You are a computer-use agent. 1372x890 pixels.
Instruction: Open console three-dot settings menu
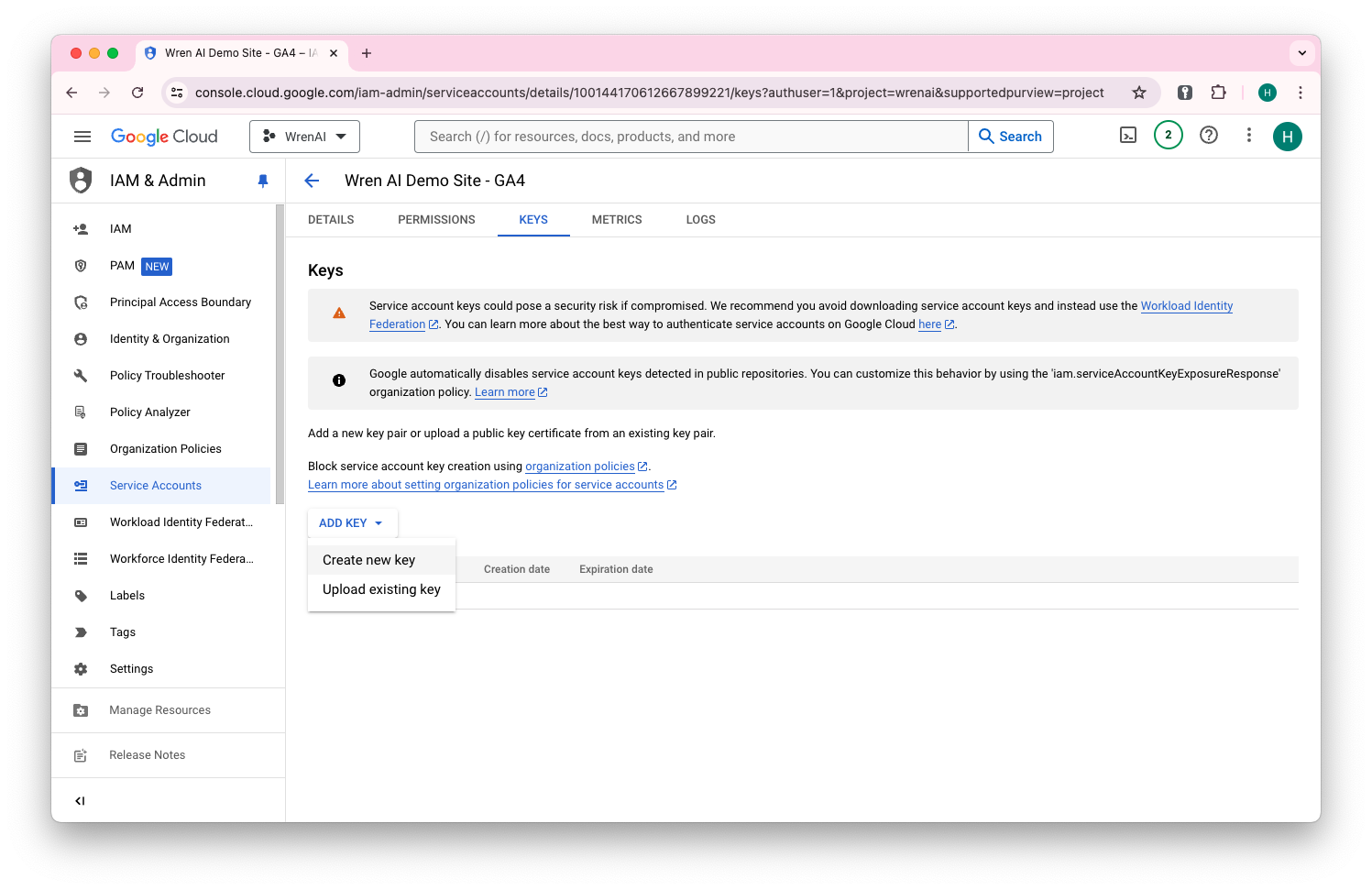(x=1248, y=136)
